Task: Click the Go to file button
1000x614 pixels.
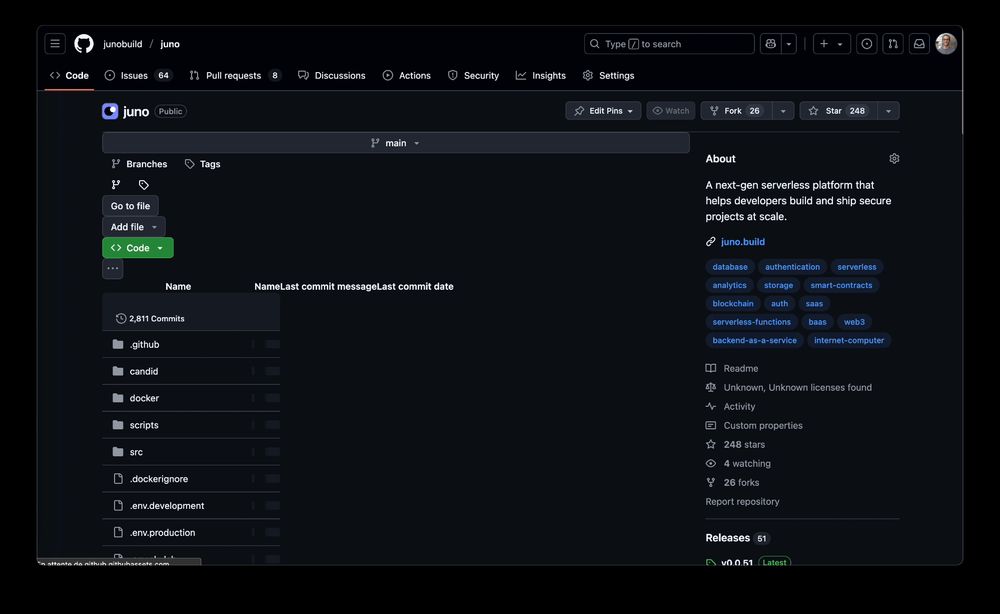Action: (130, 206)
